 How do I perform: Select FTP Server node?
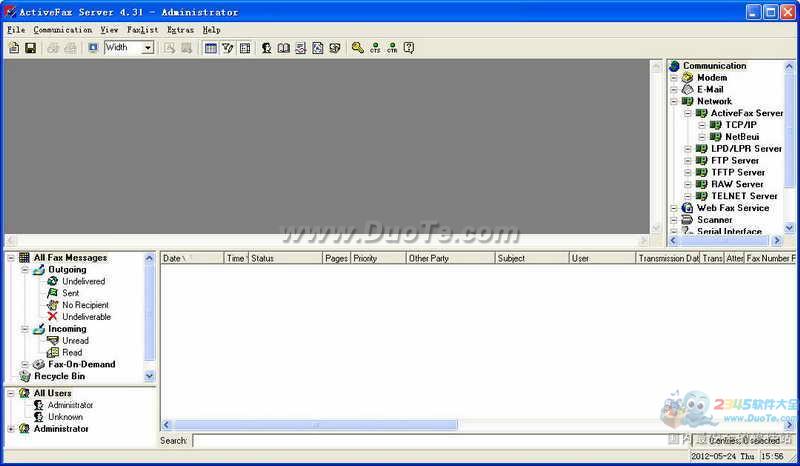coord(735,160)
